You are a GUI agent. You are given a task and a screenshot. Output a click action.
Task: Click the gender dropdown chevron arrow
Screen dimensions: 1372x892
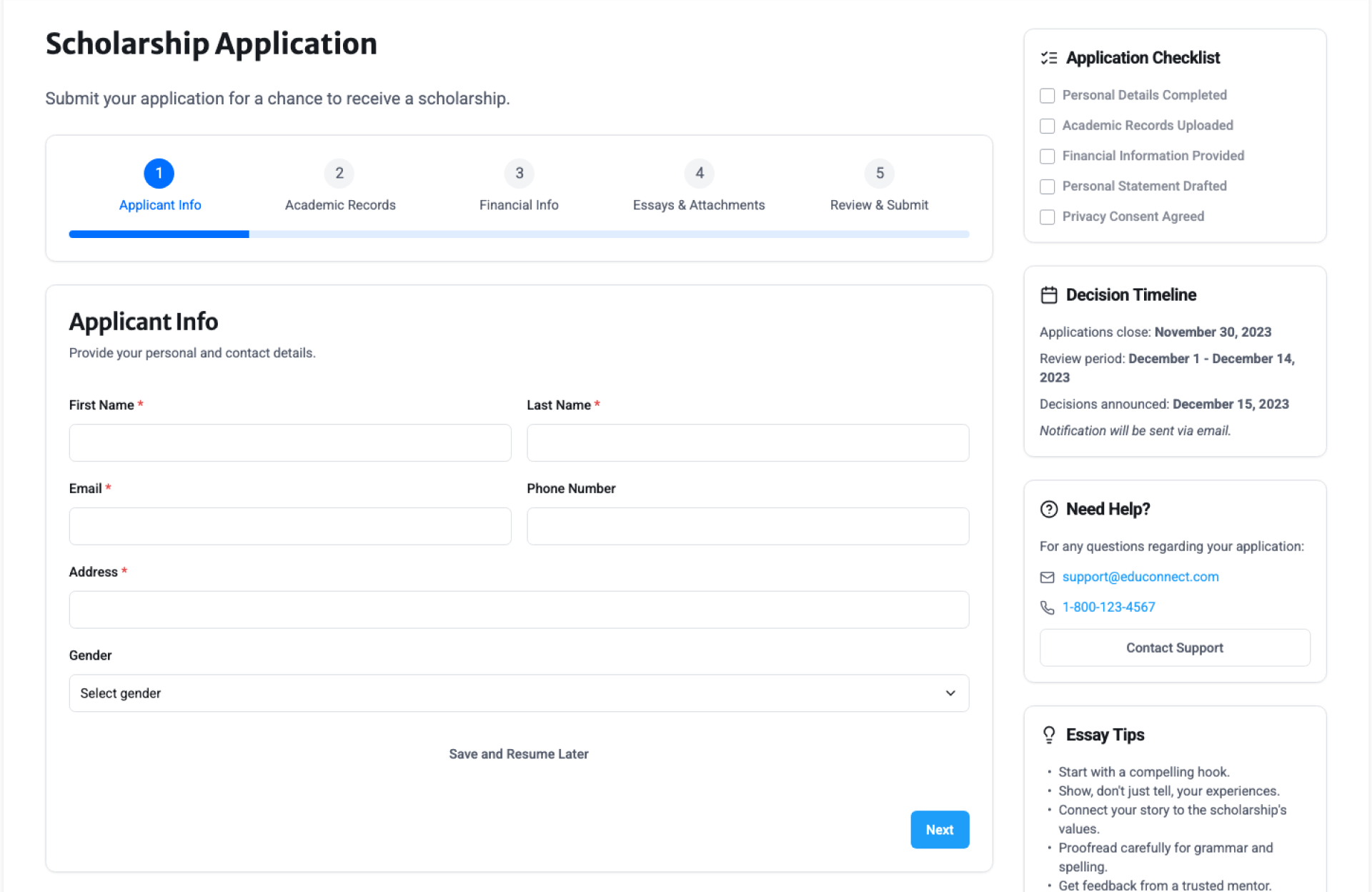tap(950, 693)
